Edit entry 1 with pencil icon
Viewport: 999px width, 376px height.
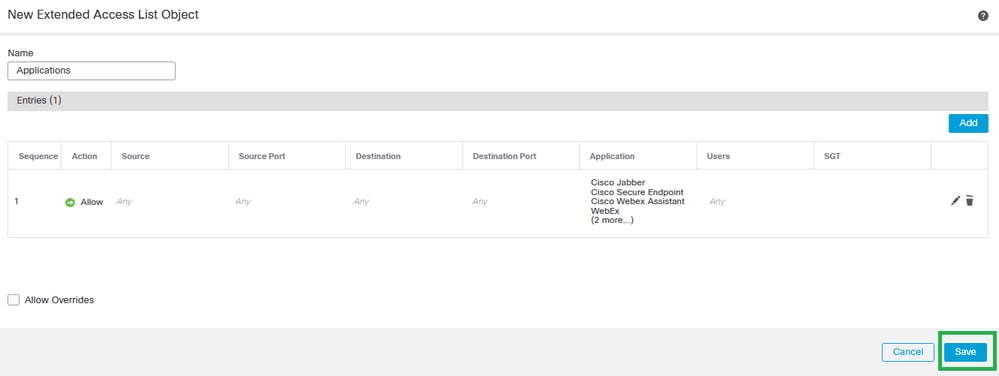(954, 201)
